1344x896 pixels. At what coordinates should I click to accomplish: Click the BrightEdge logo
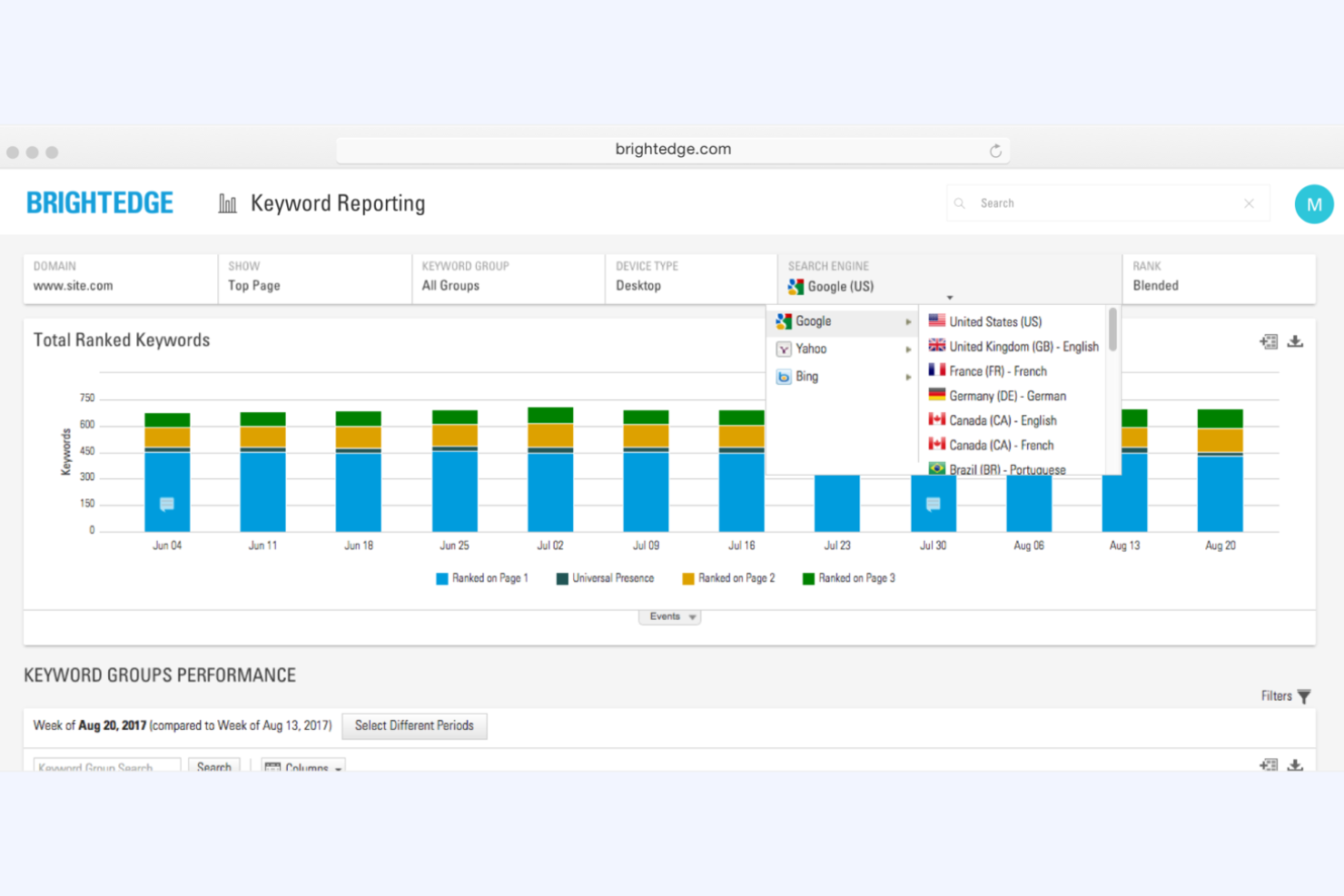click(x=100, y=202)
